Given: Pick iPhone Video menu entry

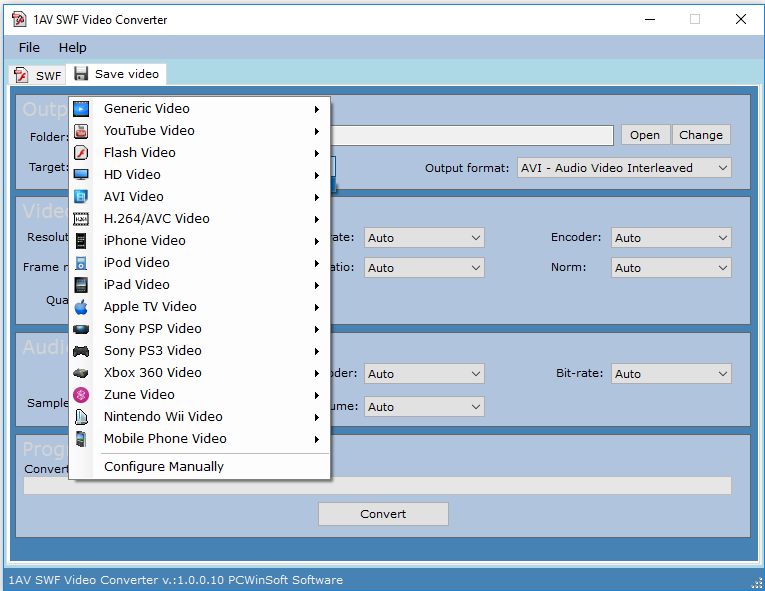Looking at the screenshot, I should pyautogui.click(x=200, y=241).
